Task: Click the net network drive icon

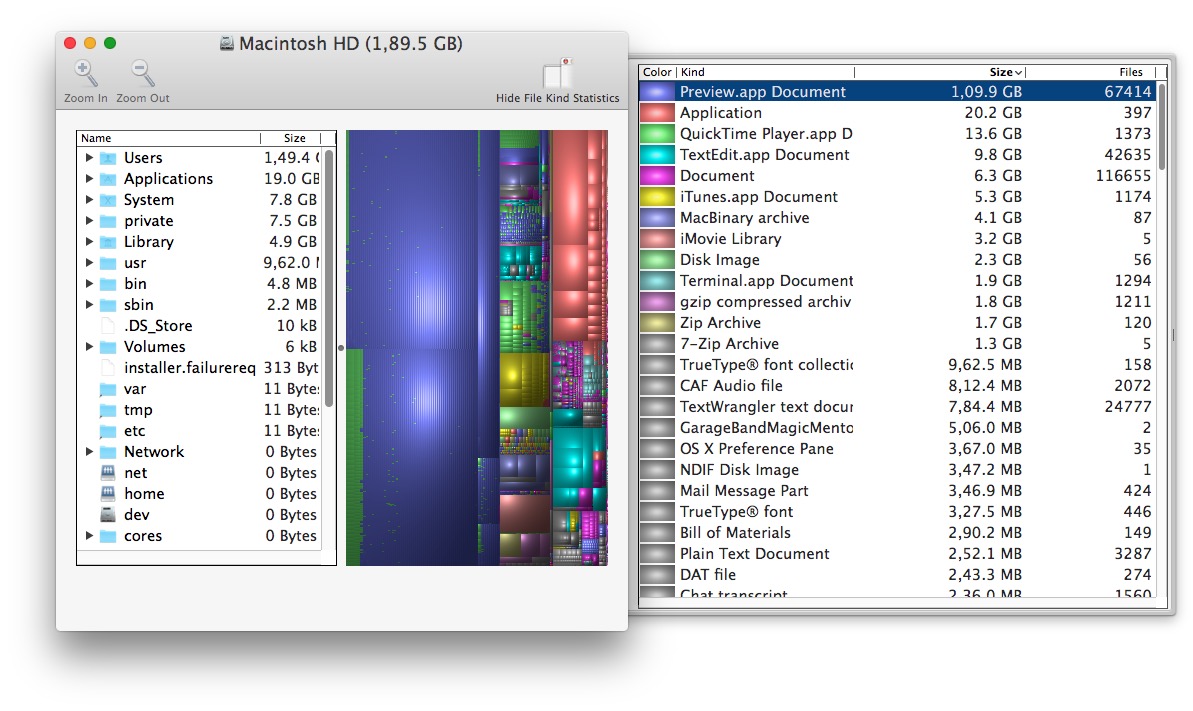Action: 108,473
